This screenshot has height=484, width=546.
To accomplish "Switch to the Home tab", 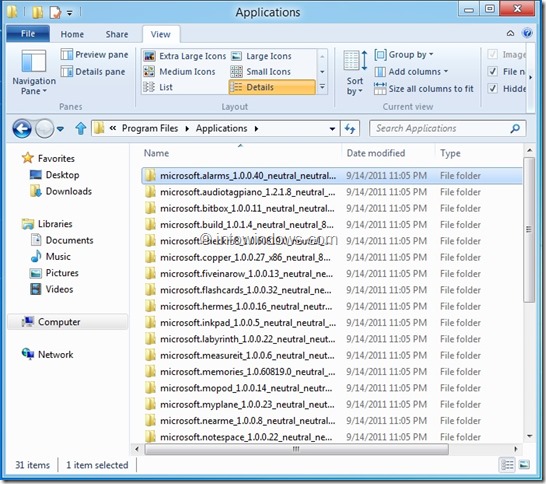I will click(72, 34).
